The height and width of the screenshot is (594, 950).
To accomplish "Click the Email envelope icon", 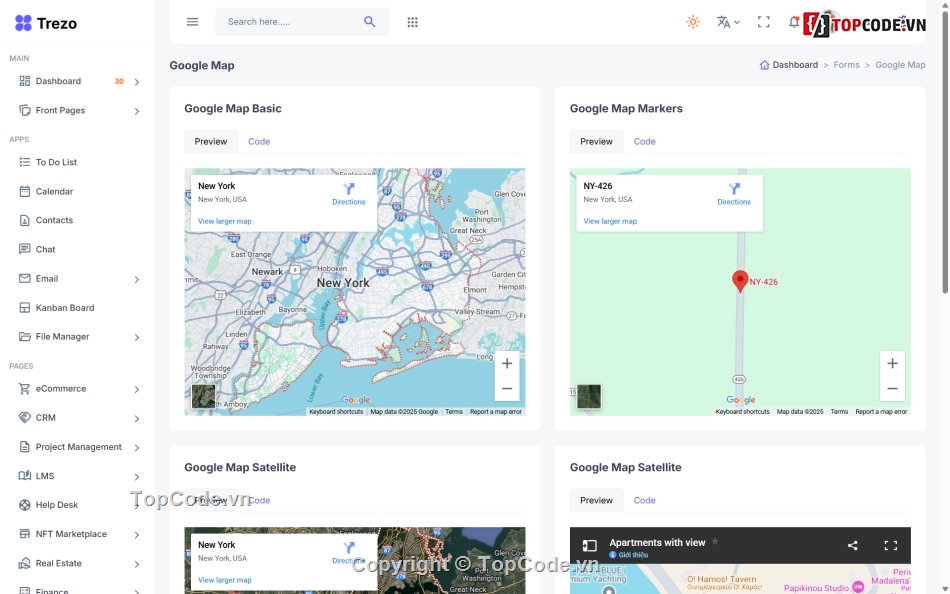I will click(x=24, y=279).
